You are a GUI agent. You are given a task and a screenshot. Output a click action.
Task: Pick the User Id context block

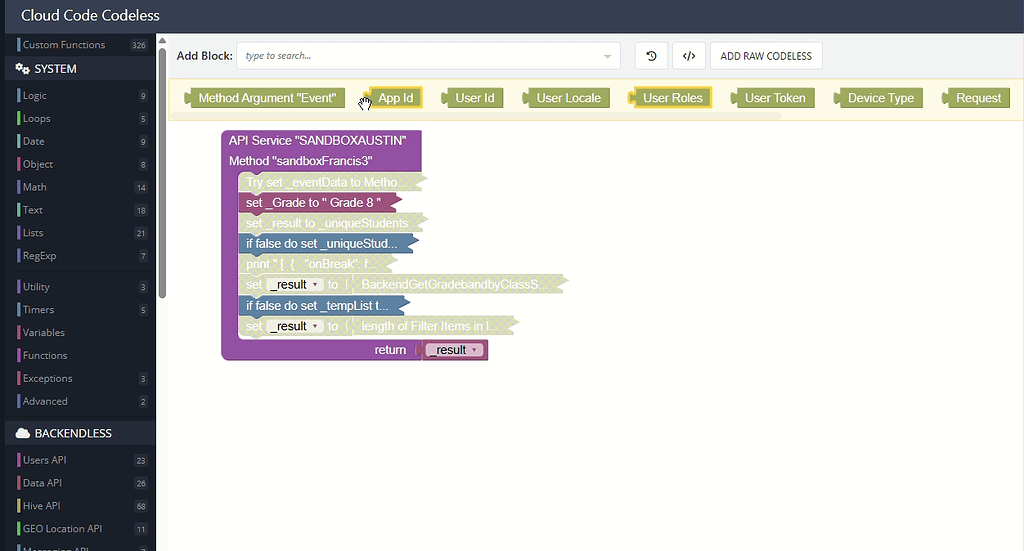pos(473,98)
